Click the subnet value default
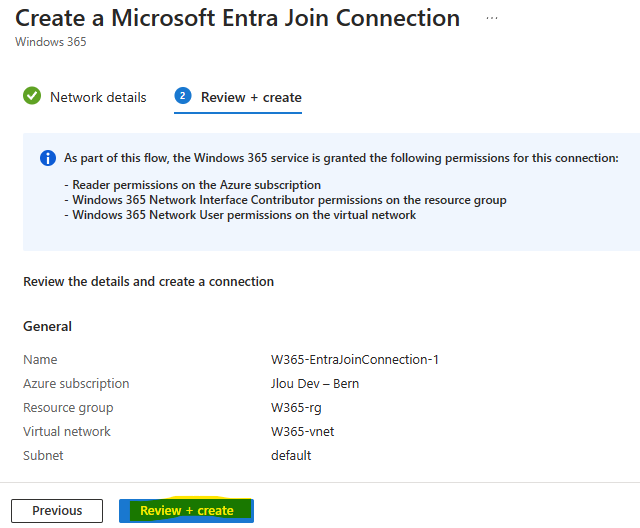The height and width of the screenshot is (528, 640). [x=291, y=455]
